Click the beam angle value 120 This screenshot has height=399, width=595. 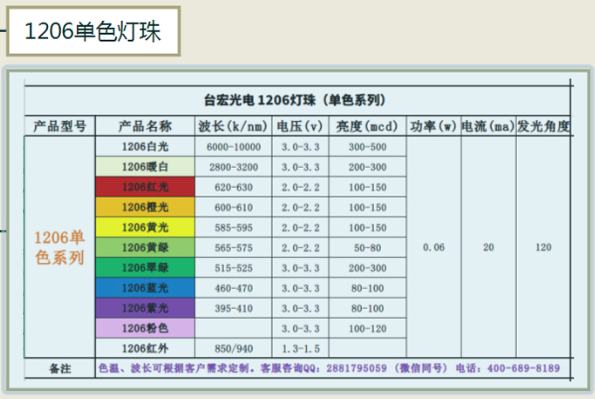pos(543,247)
